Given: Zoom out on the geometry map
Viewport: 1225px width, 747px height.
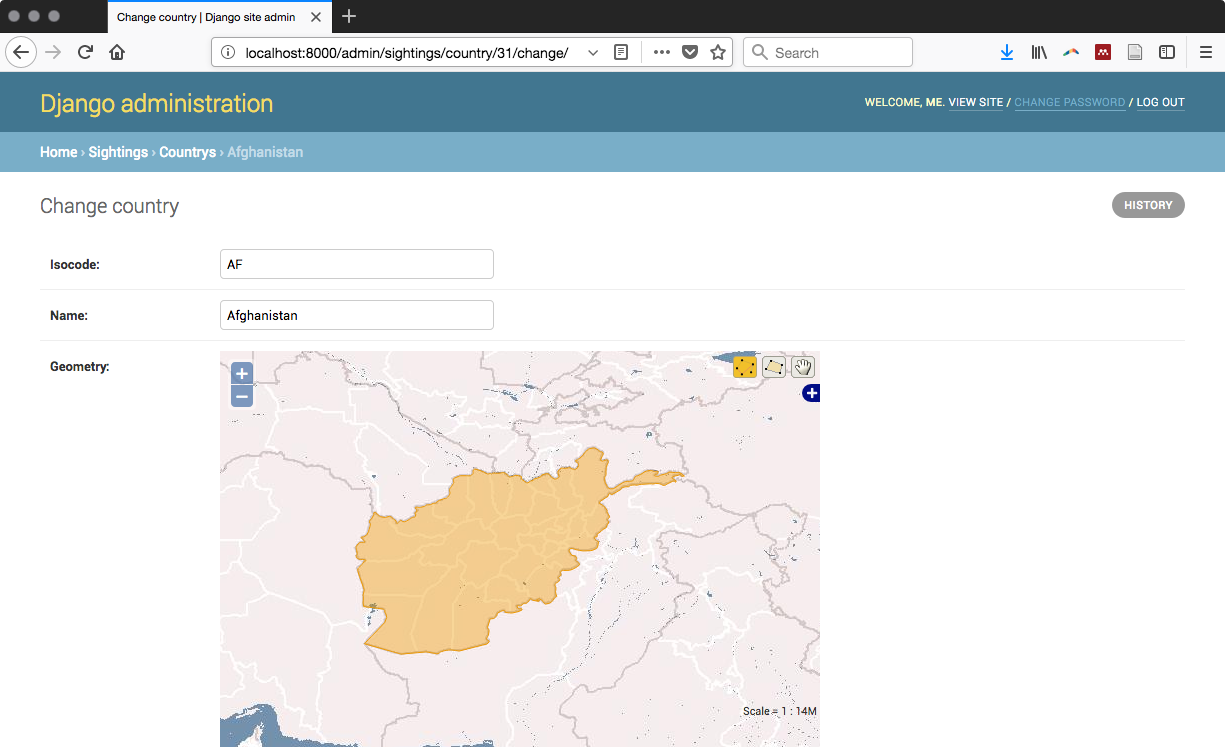Looking at the screenshot, I should tap(242, 396).
